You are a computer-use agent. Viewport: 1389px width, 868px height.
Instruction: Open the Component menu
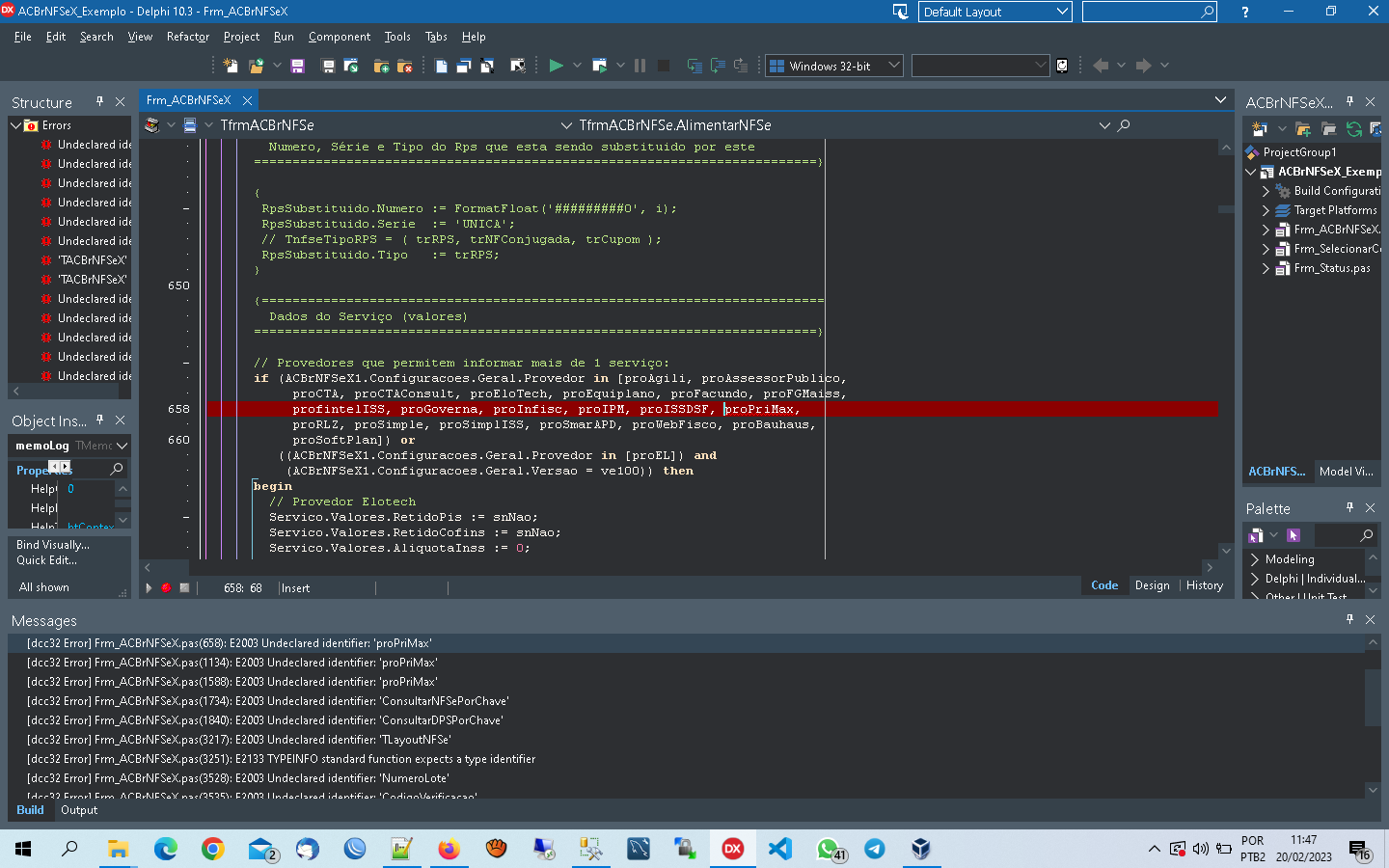coord(340,37)
